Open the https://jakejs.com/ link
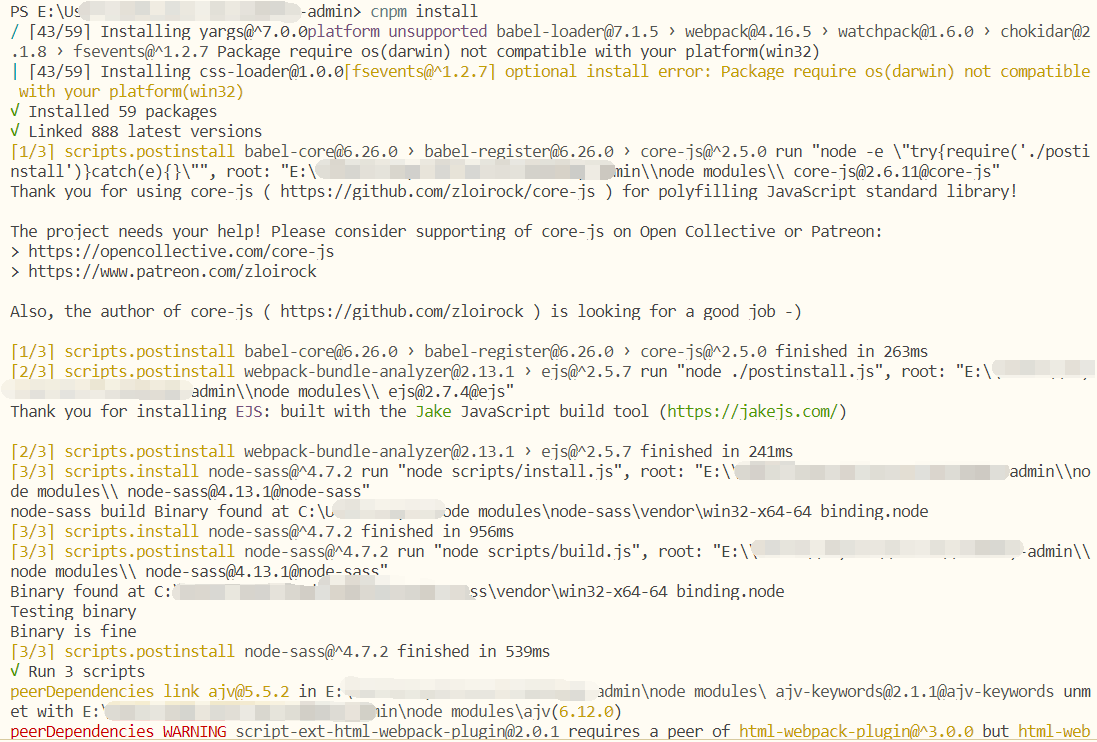Screen dimensions: 1097x742 [752, 411]
